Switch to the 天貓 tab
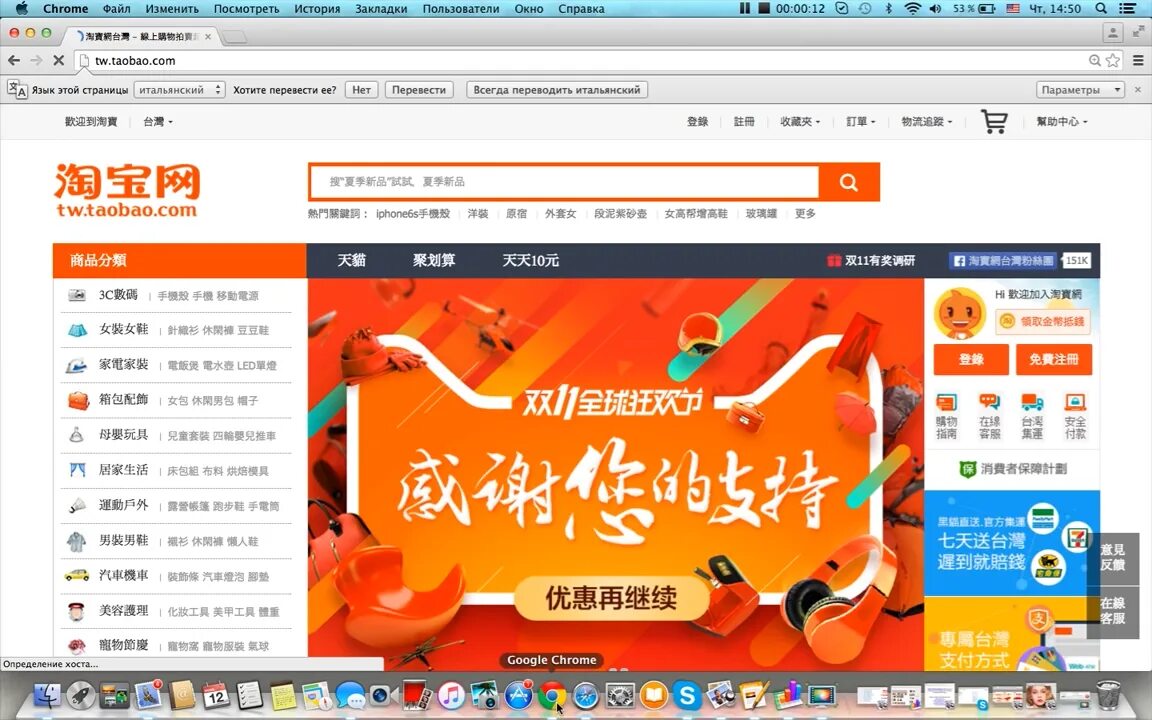 tap(351, 260)
